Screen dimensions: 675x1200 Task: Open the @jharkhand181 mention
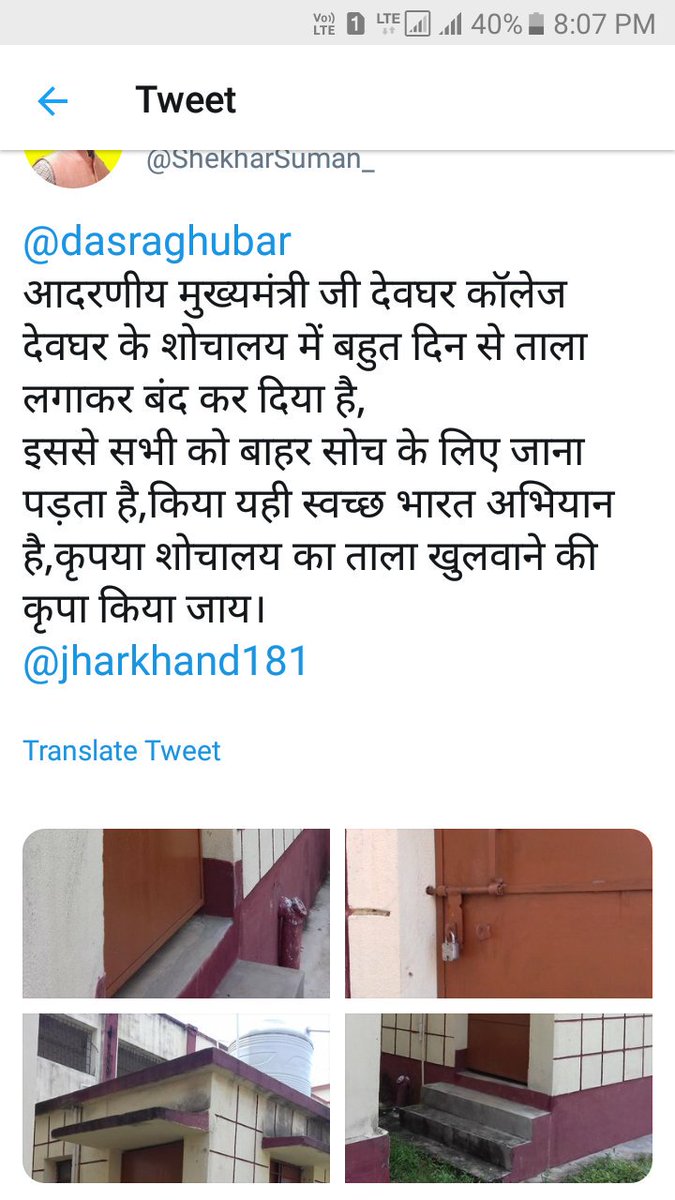pos(166,662)
